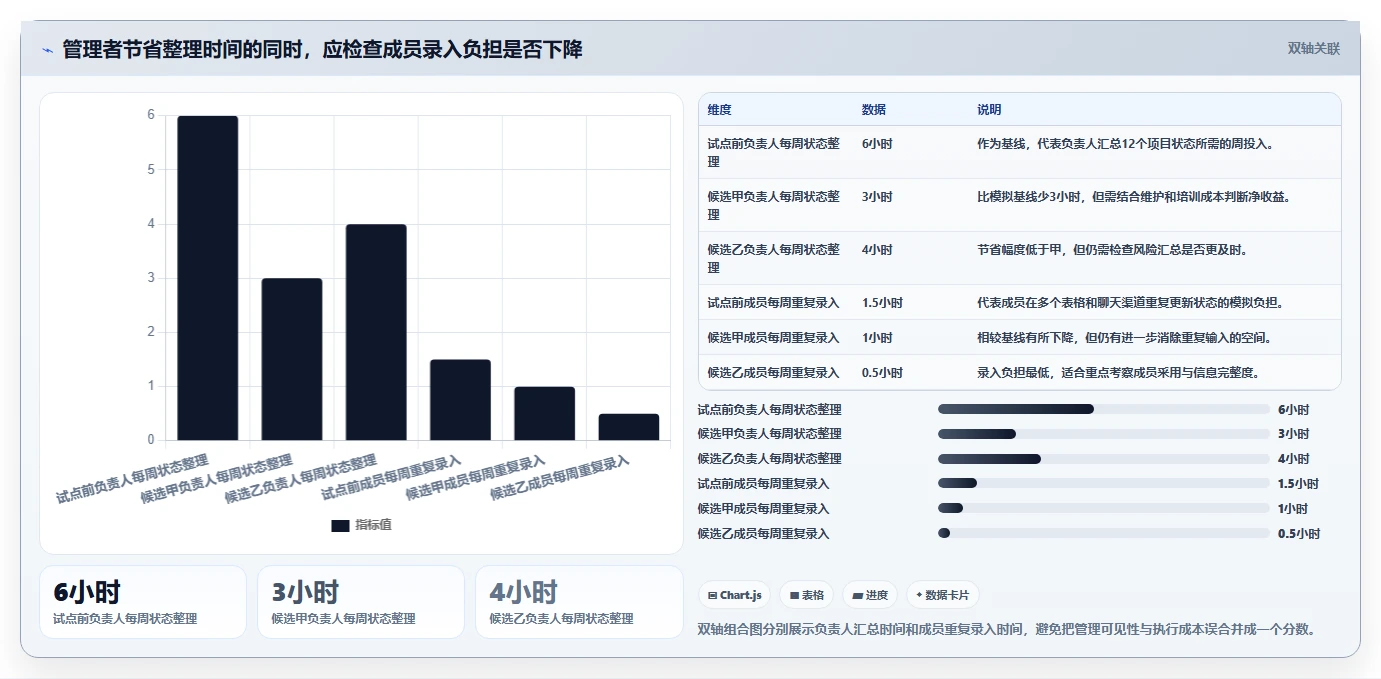
Task: Click the 0.5小时 progress bar for 候选乙成员每周重复录入
Action: point(1104,533)
